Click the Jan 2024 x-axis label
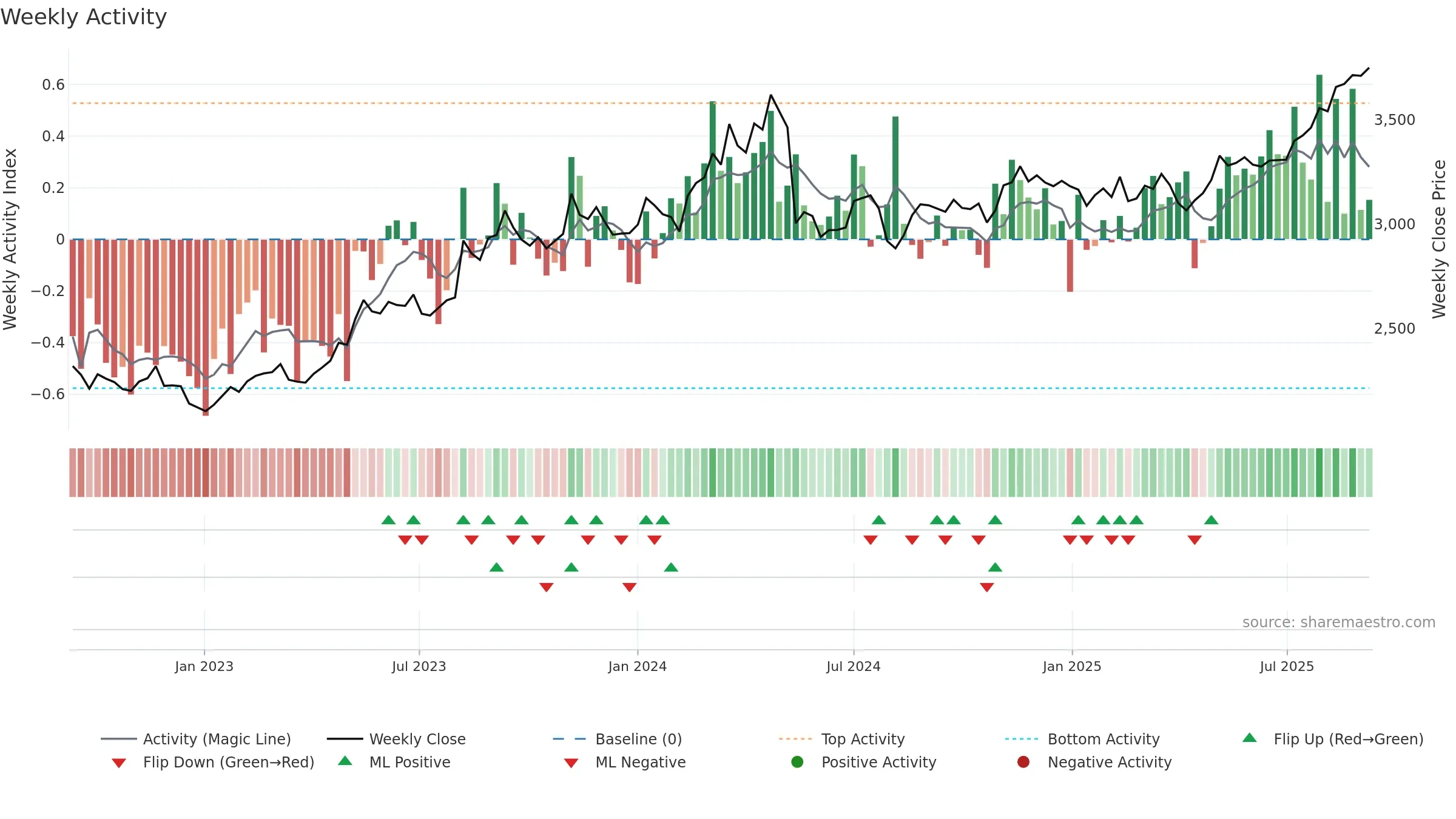The width and height of the screenshot is (1456, 819). click(638, 666)
